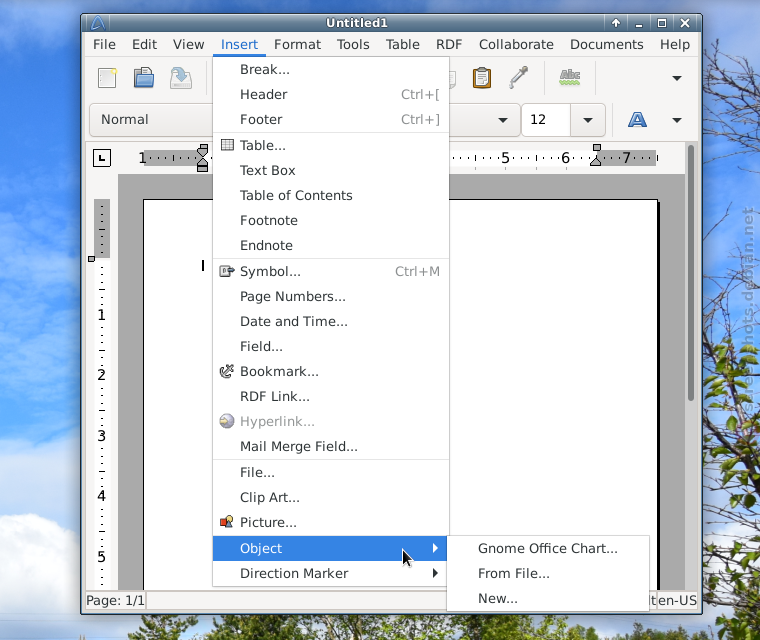Open the Table menu in menu bar
The height and width of the screenshot is (640, 760).
coord(403,45)
